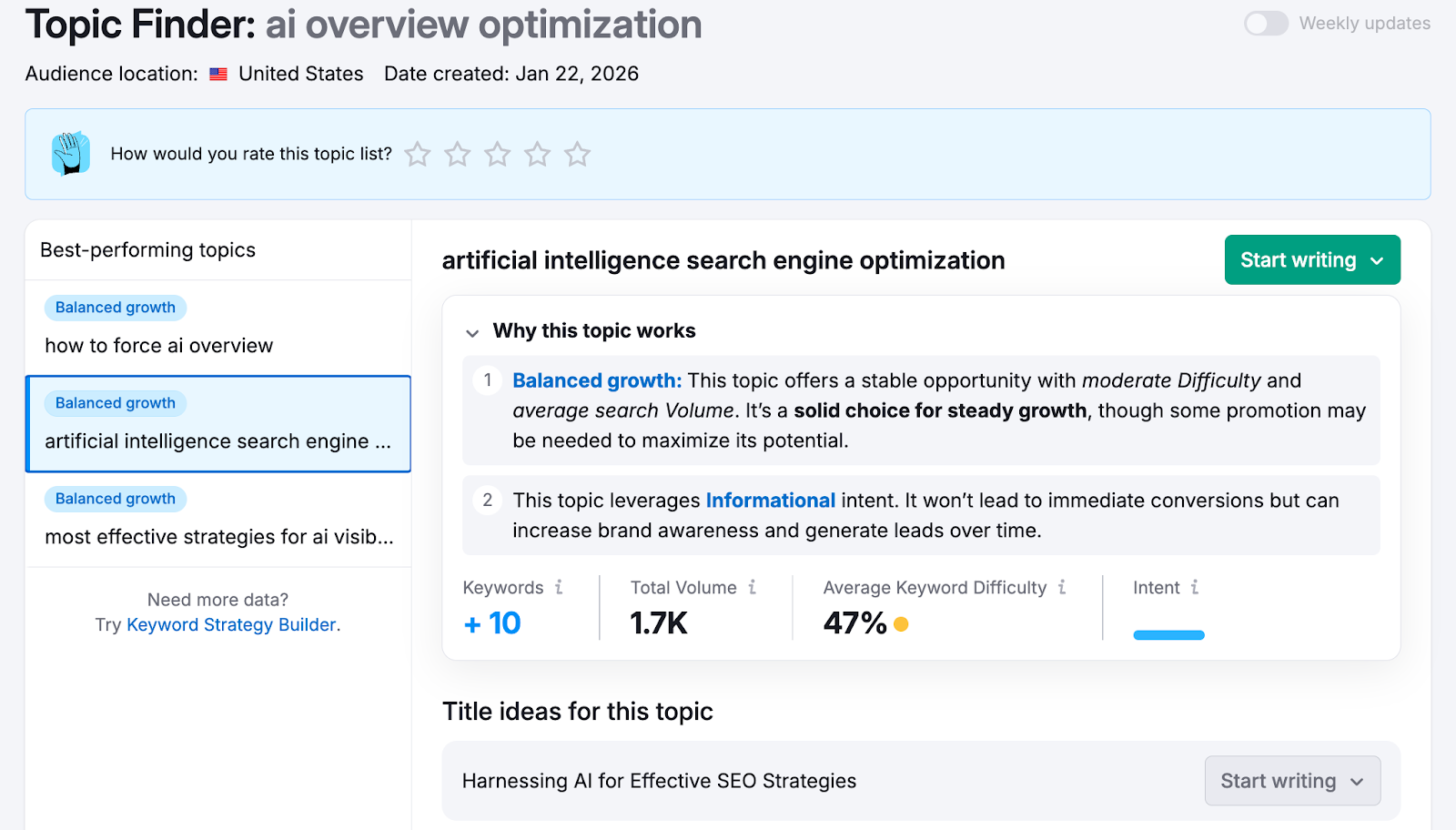Select the 'how to force ai overview' topic
The width and height of the screenshot is (1456, 830).
[158, 345]
